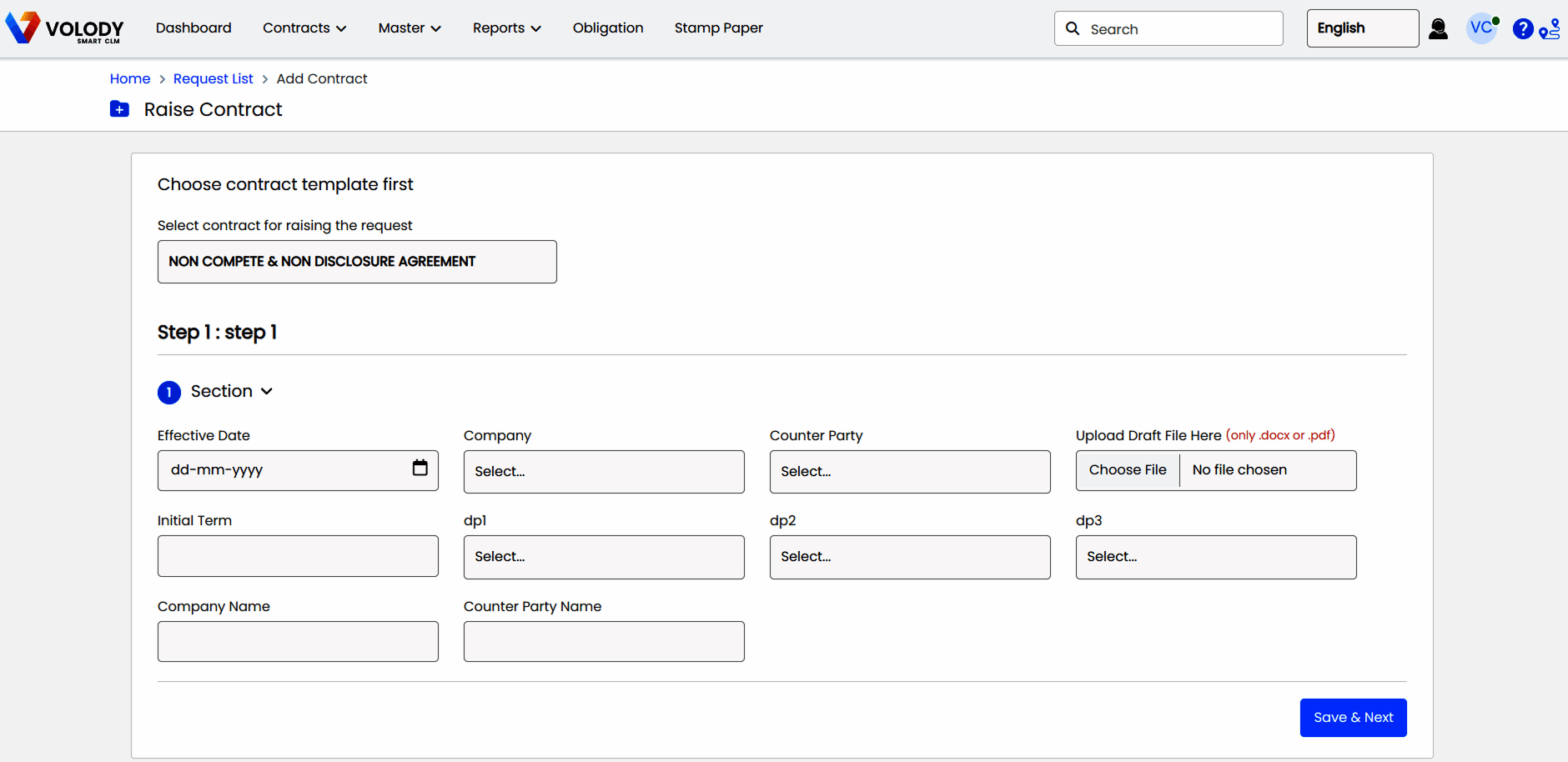Open the user profile silhouette icon
Viewport: 1568px width, 762px height.
click(x=1438, y=29)
